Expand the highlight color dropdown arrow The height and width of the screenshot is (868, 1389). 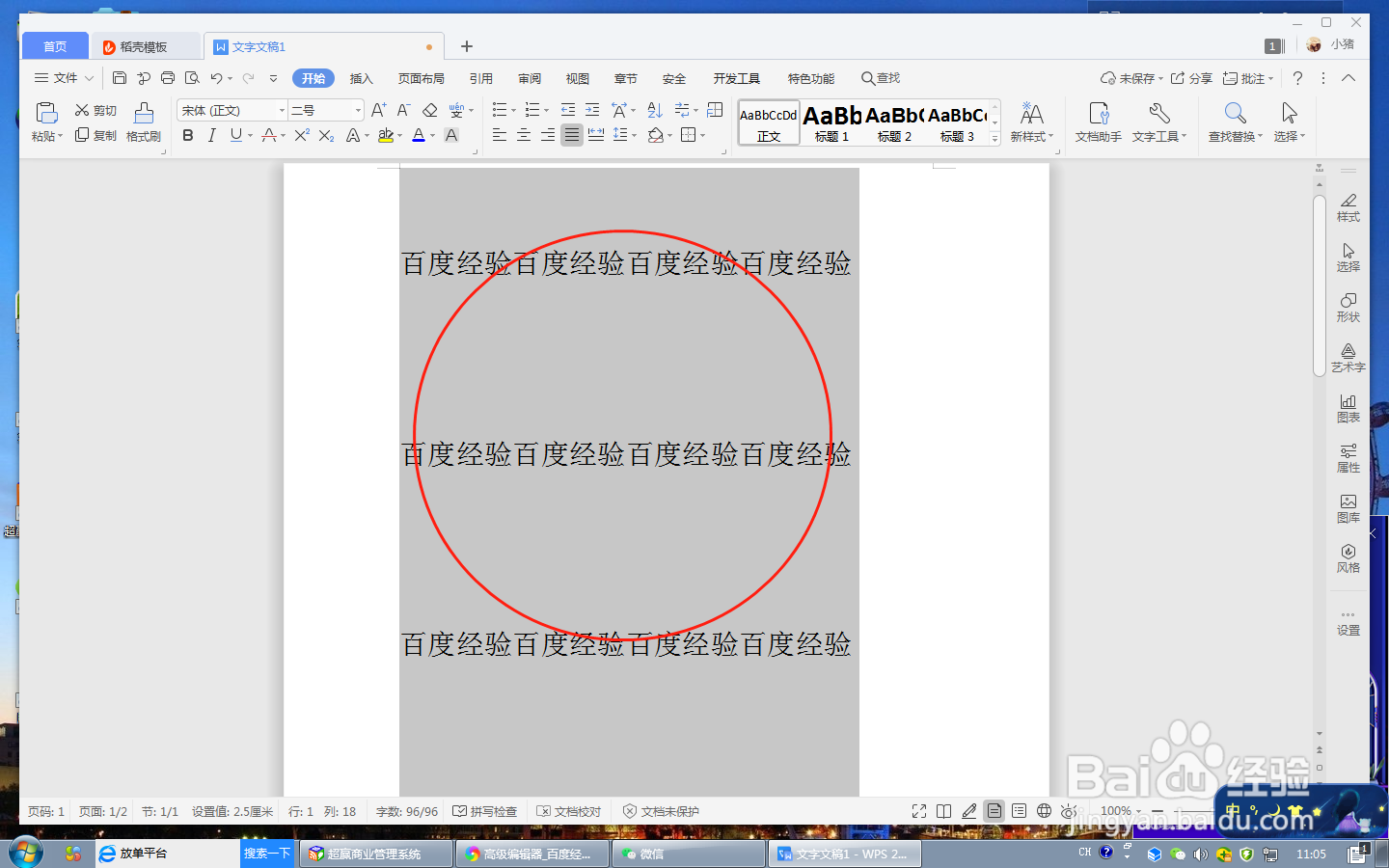coord(400,136)
